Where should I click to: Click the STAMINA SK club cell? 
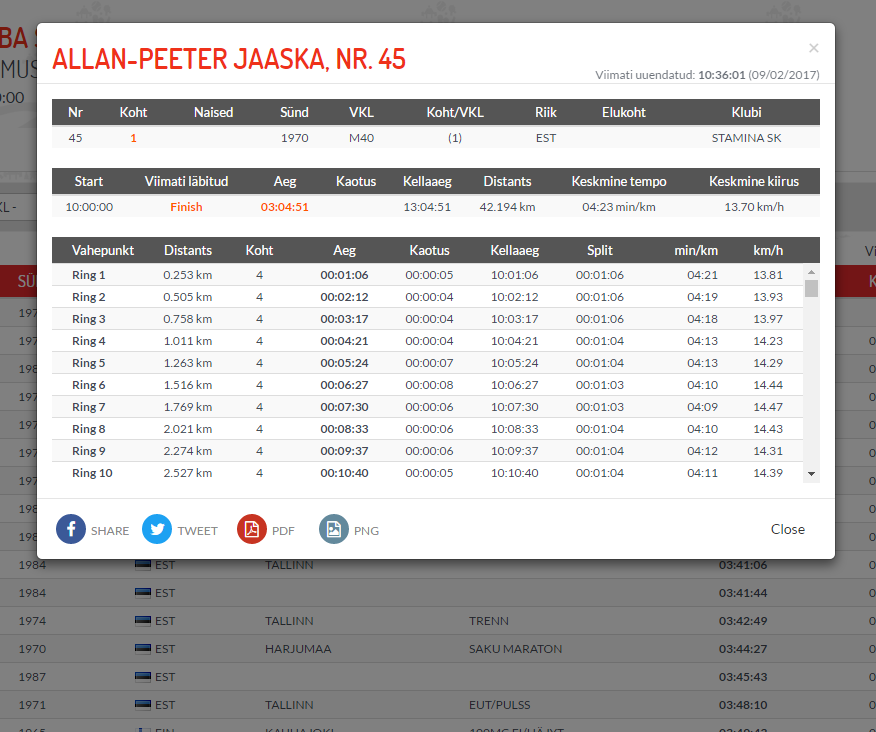pos(746,138)
